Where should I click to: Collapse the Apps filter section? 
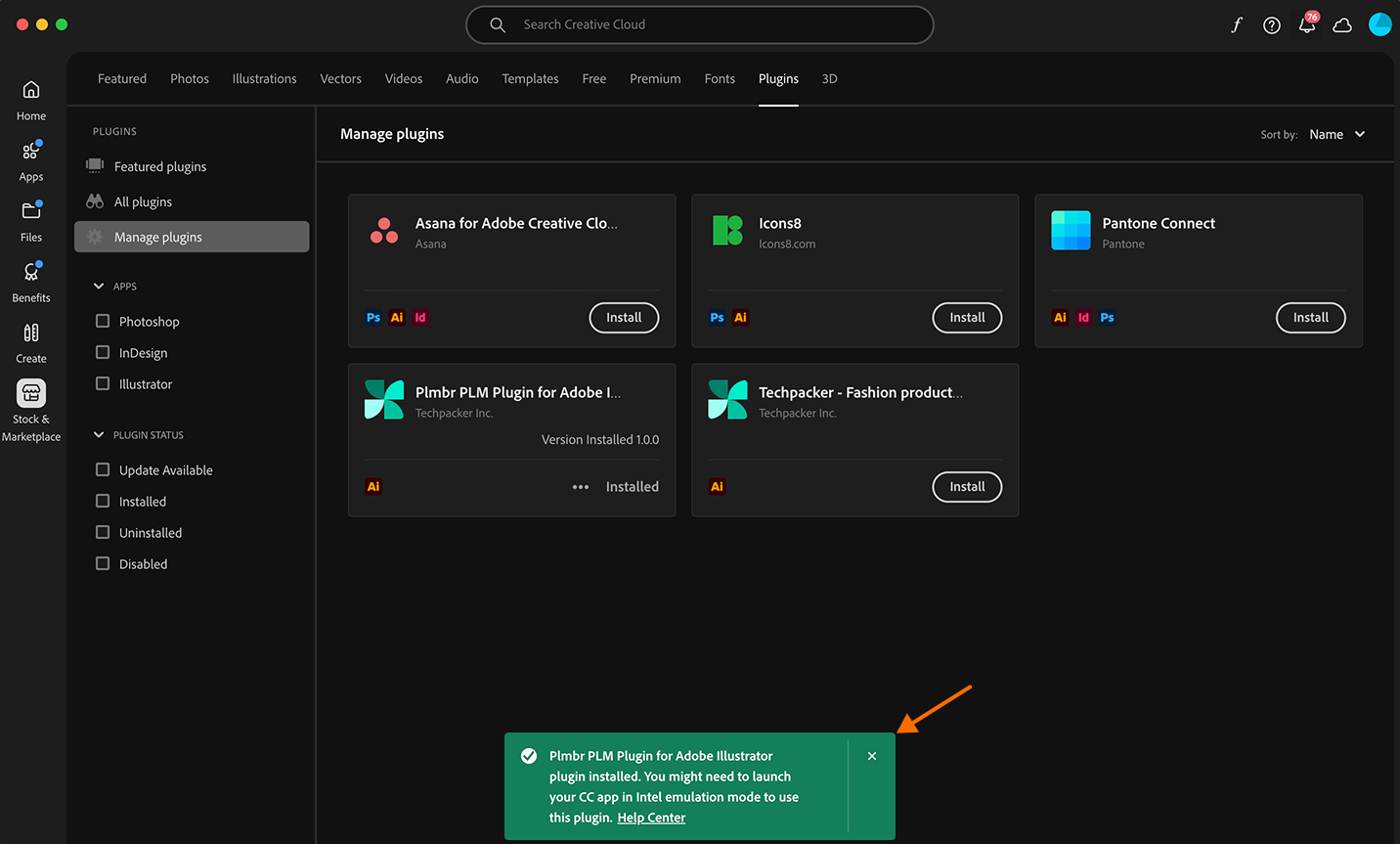pos(99,286)
